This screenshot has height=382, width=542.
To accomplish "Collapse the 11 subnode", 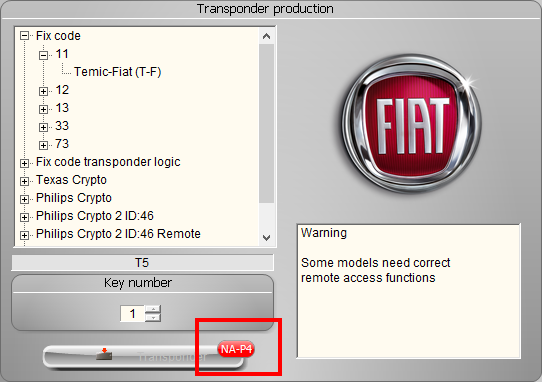I will 43,55.
